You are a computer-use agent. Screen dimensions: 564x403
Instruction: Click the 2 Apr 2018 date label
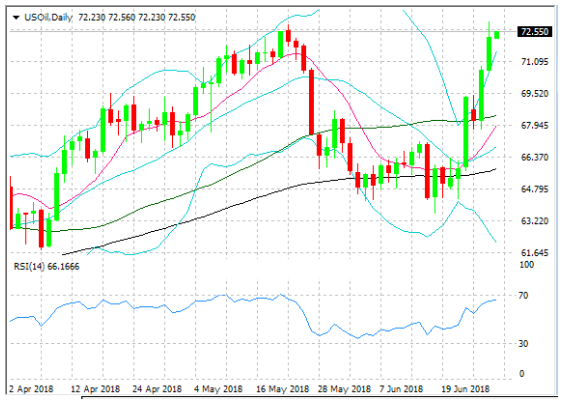pos(31,389)
